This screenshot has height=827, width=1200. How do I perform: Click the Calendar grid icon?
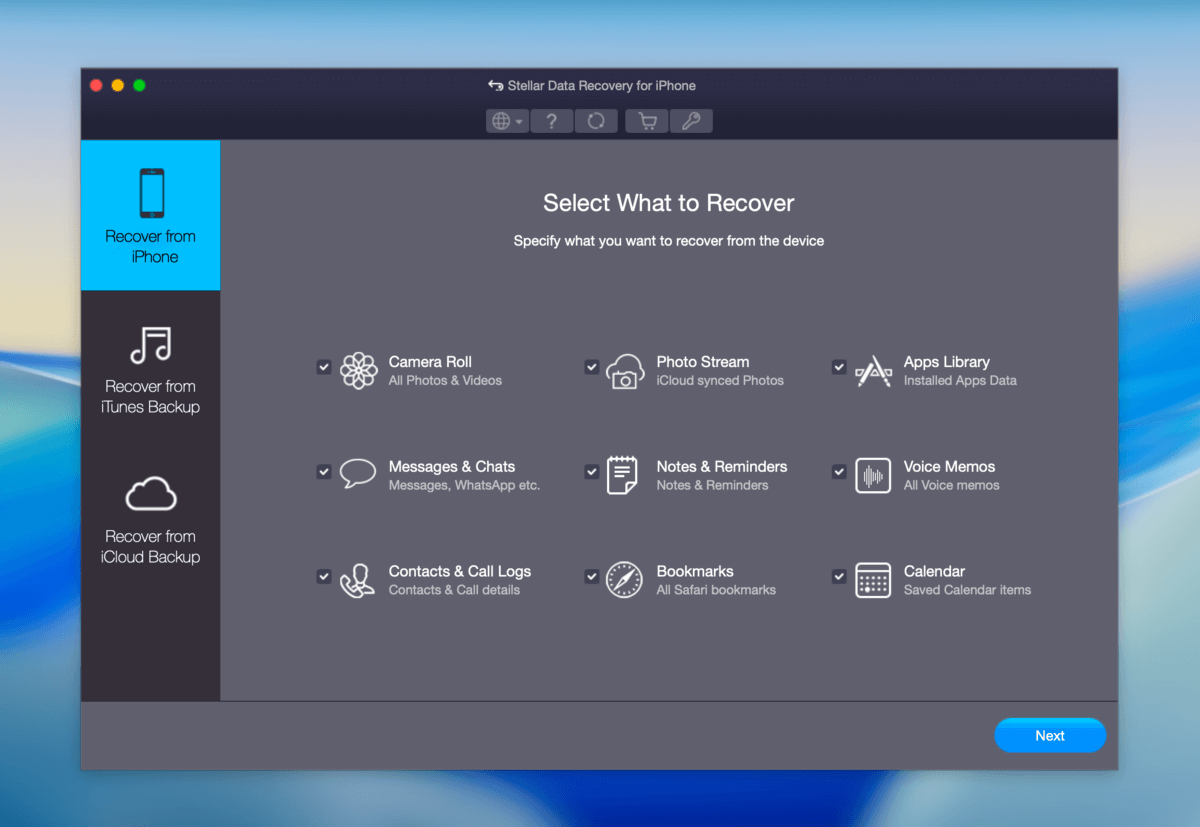click(873, 580)
